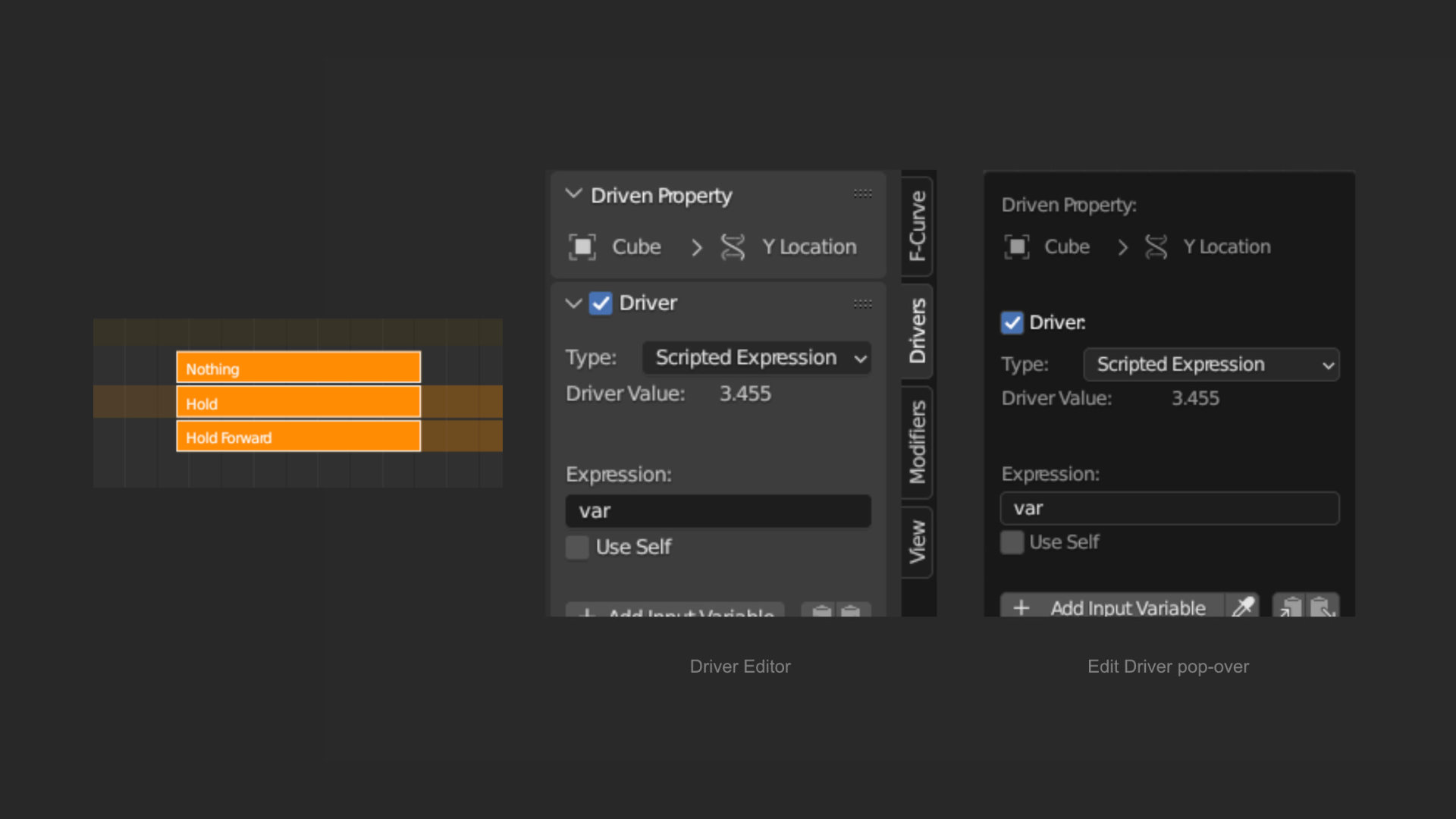Click Add Input Variable in pop-over
Image resolution: width=1456 pixels, height=819 pixels.
click(x=1112, y=607)
